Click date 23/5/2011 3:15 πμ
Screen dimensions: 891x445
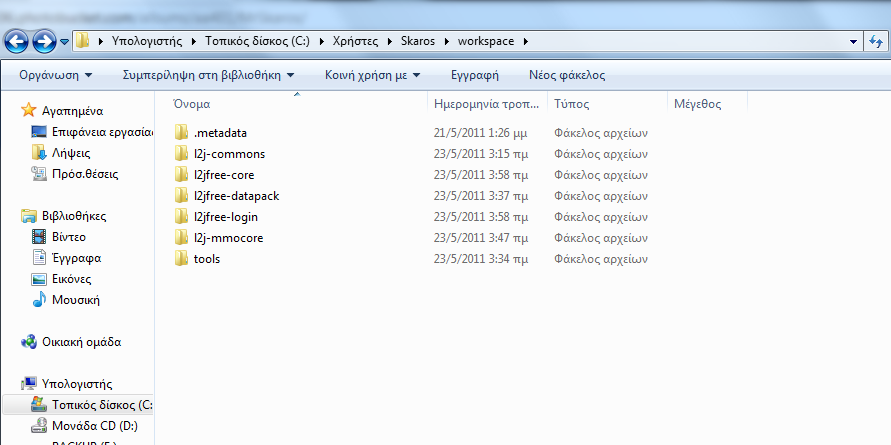[x=481, y=154]
